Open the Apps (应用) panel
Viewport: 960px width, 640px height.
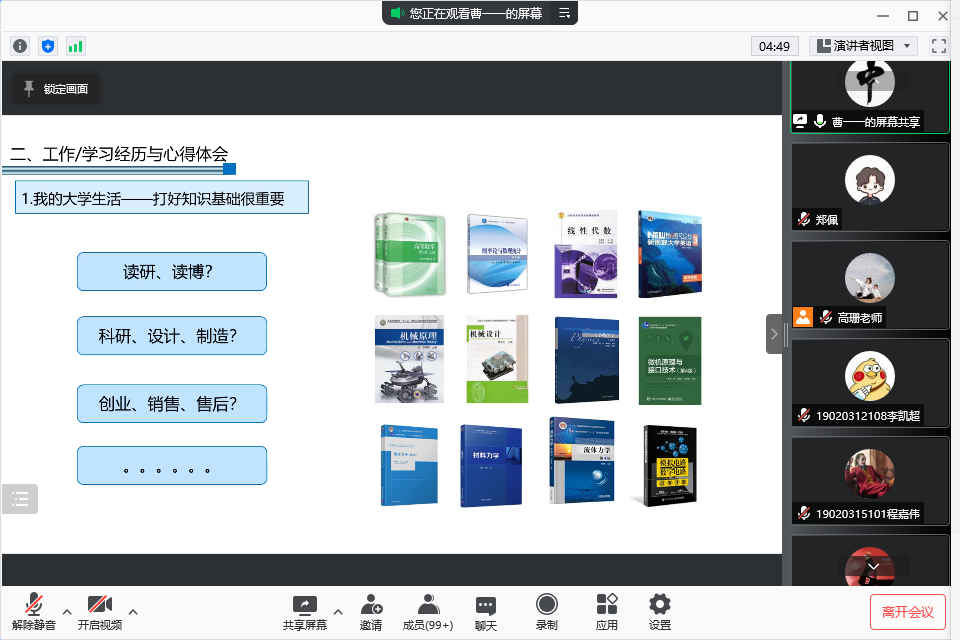pyautogui.click(x=606, y=611)
